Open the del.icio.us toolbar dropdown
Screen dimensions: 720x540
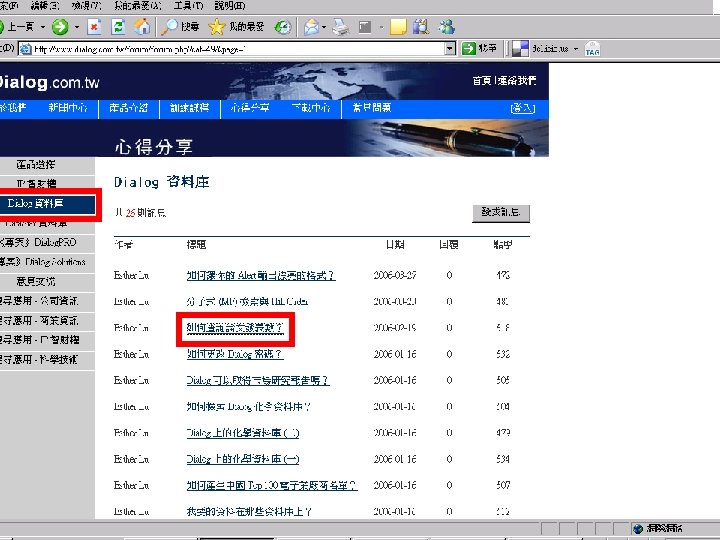coord(576,49)
